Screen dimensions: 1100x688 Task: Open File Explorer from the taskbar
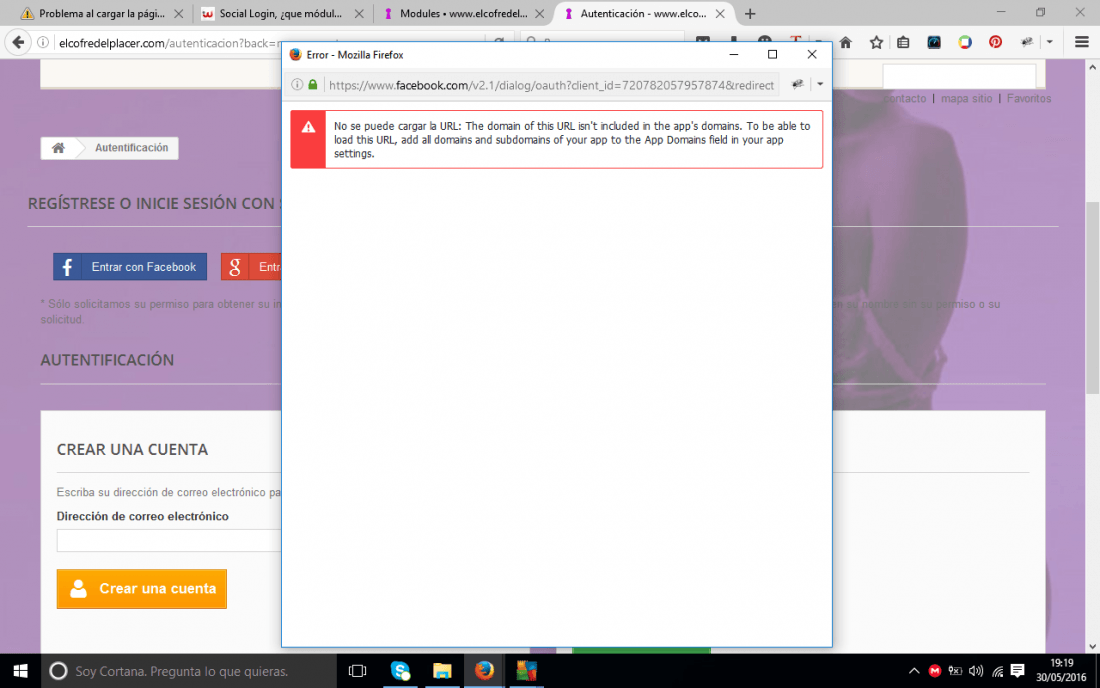pyautogui.click(x=442, y=671)
